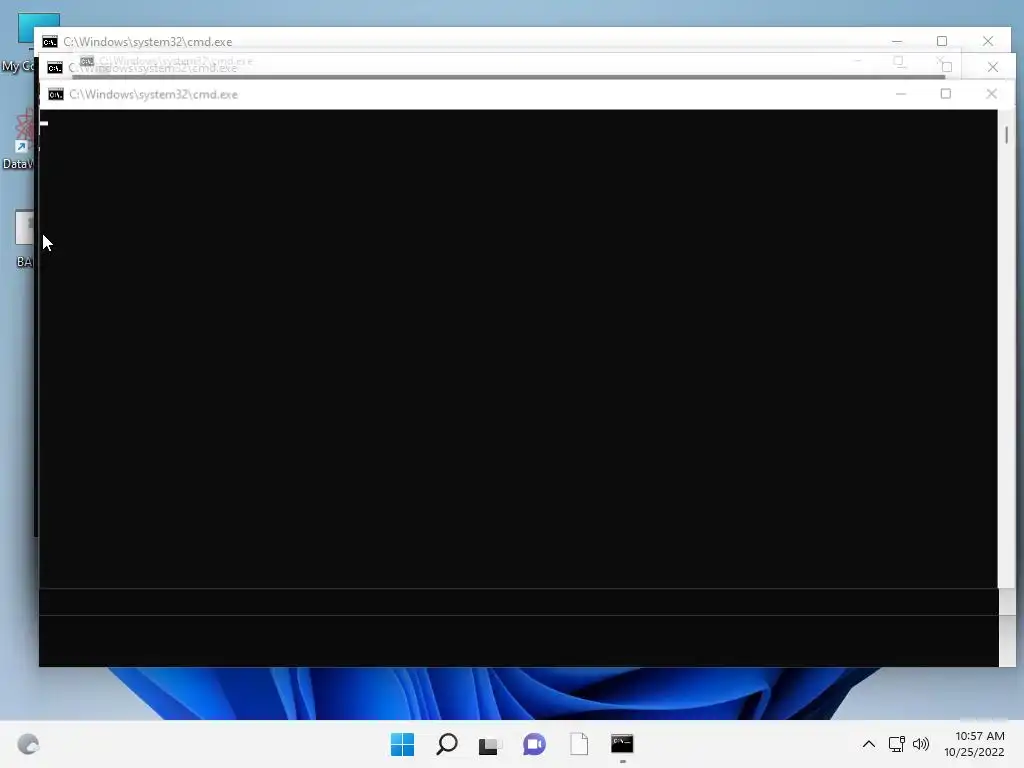Select the cmd.exe taskbar icon
The image size is (1024, 768).
[x=622, y=743]
